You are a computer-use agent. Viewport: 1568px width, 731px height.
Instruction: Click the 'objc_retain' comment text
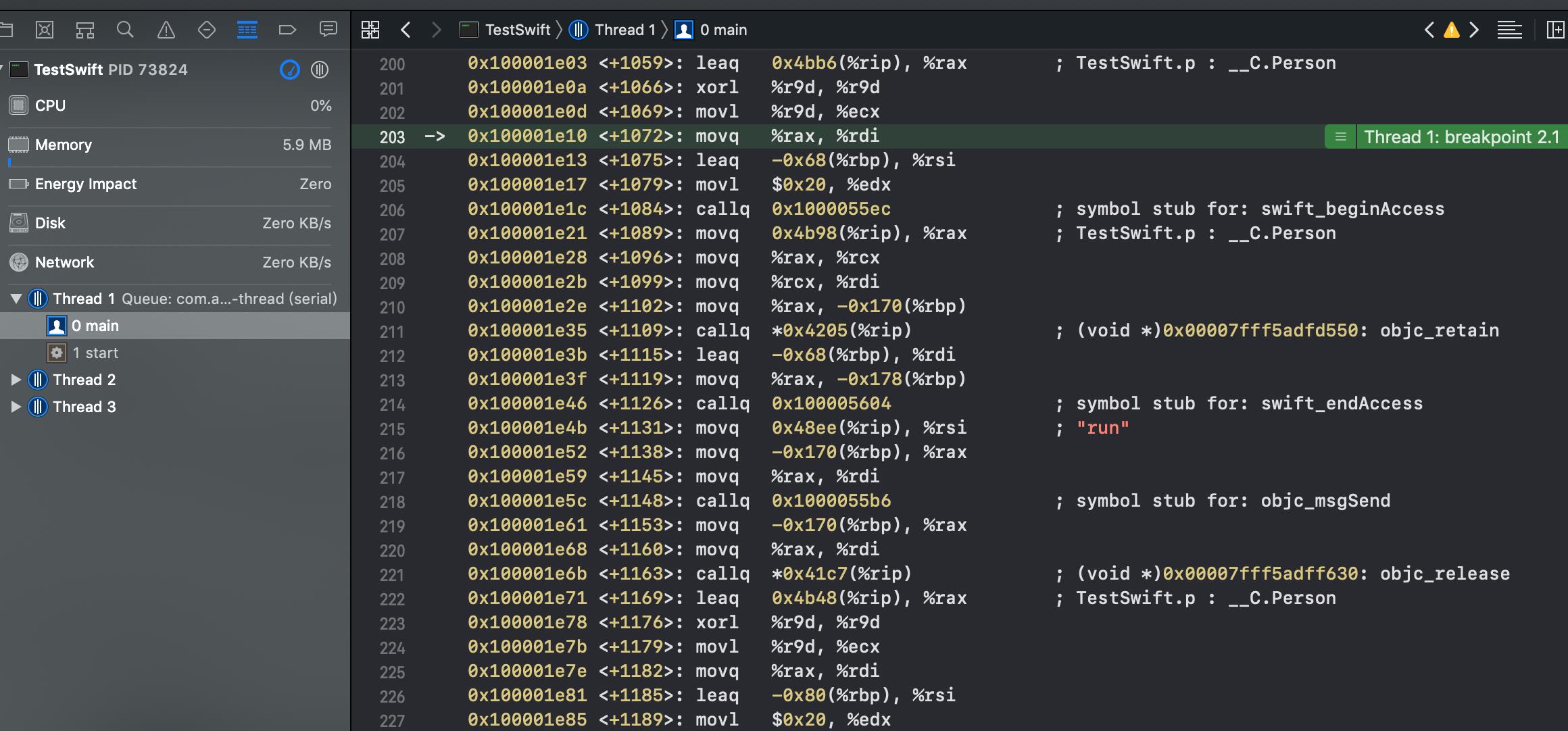point(1440,330)
